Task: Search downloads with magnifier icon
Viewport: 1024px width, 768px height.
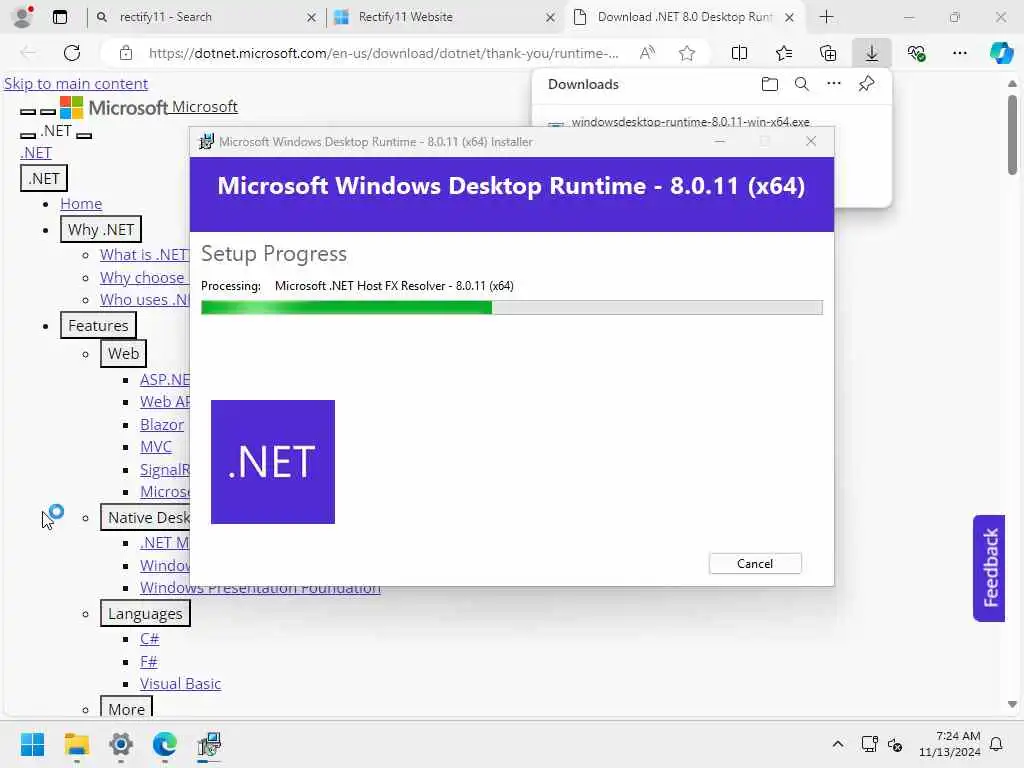Action: click(x=802, y=84)
